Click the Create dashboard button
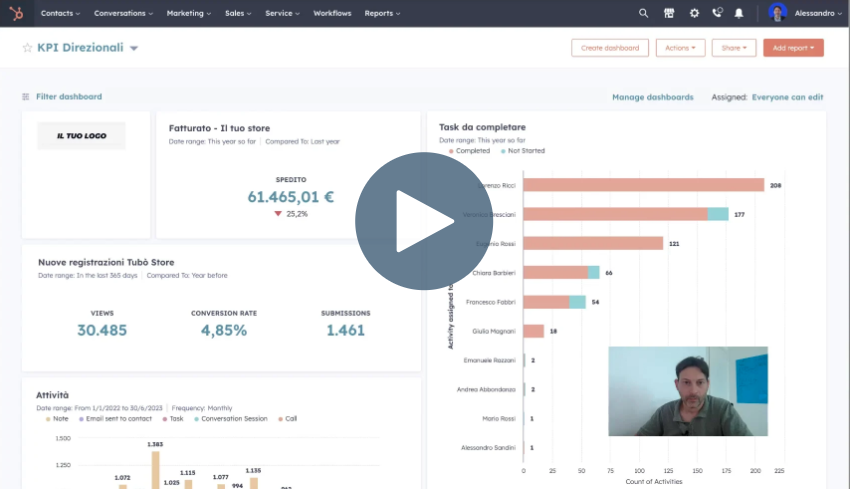The image size is (850, 492). (x=610, y=48)
